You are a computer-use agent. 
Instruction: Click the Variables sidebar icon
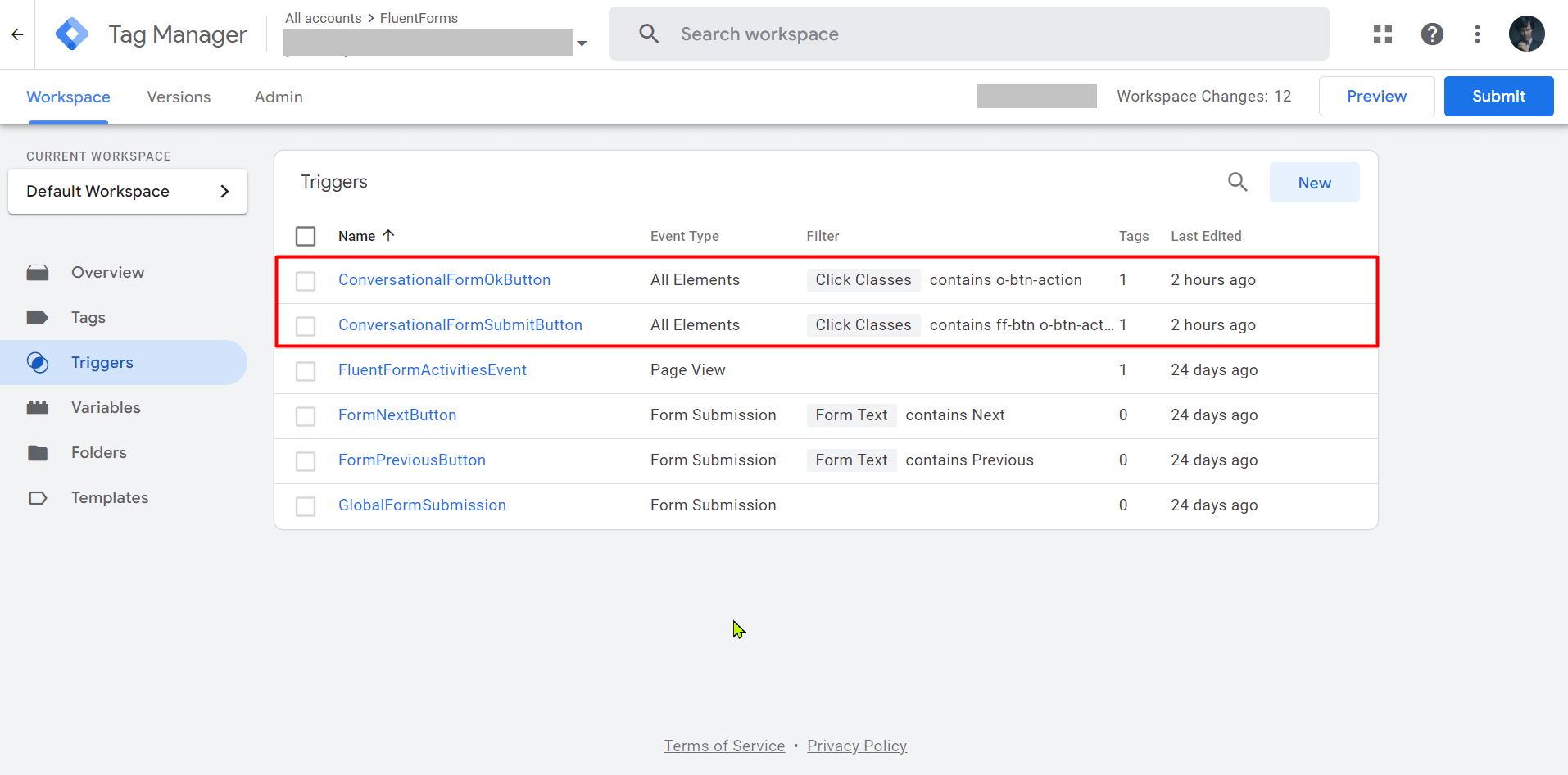click(x=38, y=408)
